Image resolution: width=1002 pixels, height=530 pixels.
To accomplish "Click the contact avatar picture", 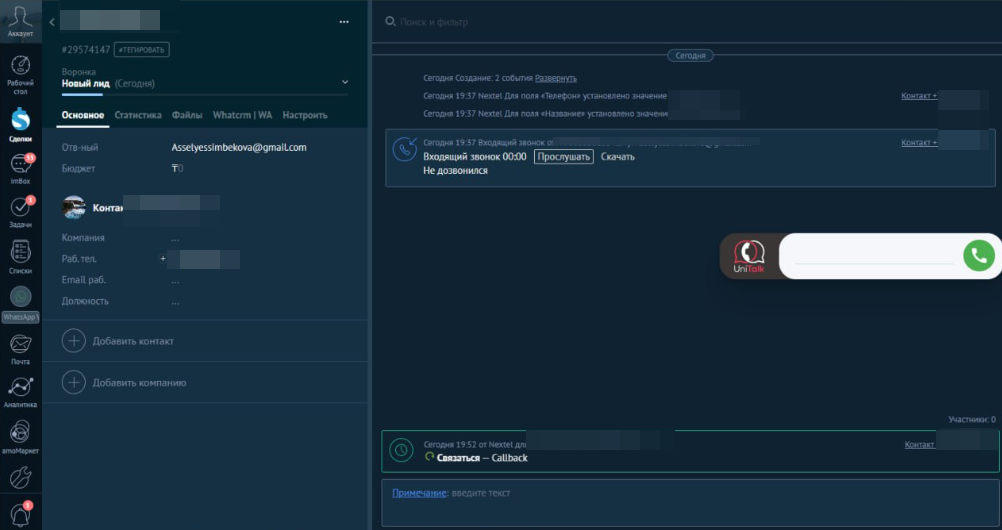I will point(73,208).
